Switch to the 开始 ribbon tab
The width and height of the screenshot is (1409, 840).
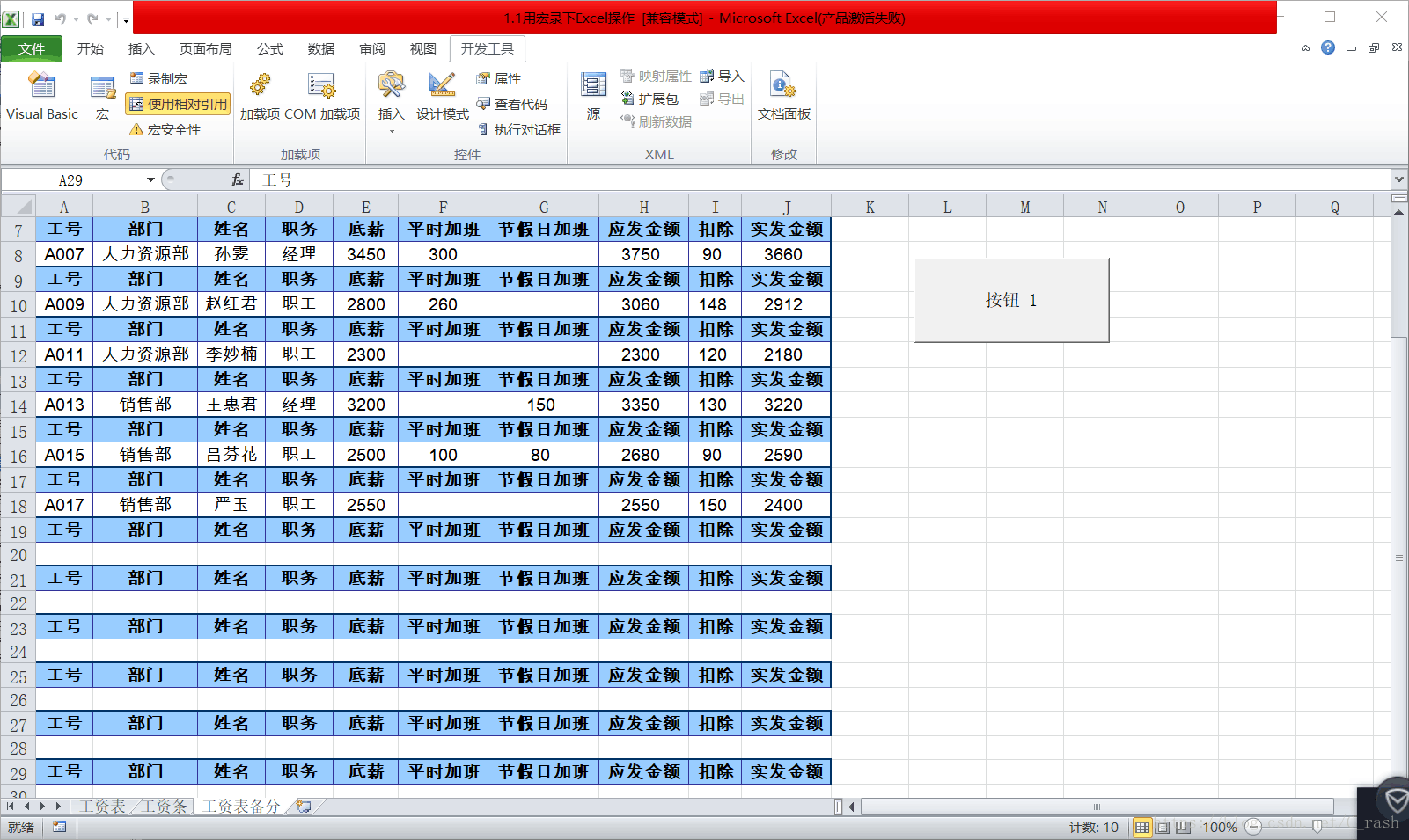tap(91, 48)
